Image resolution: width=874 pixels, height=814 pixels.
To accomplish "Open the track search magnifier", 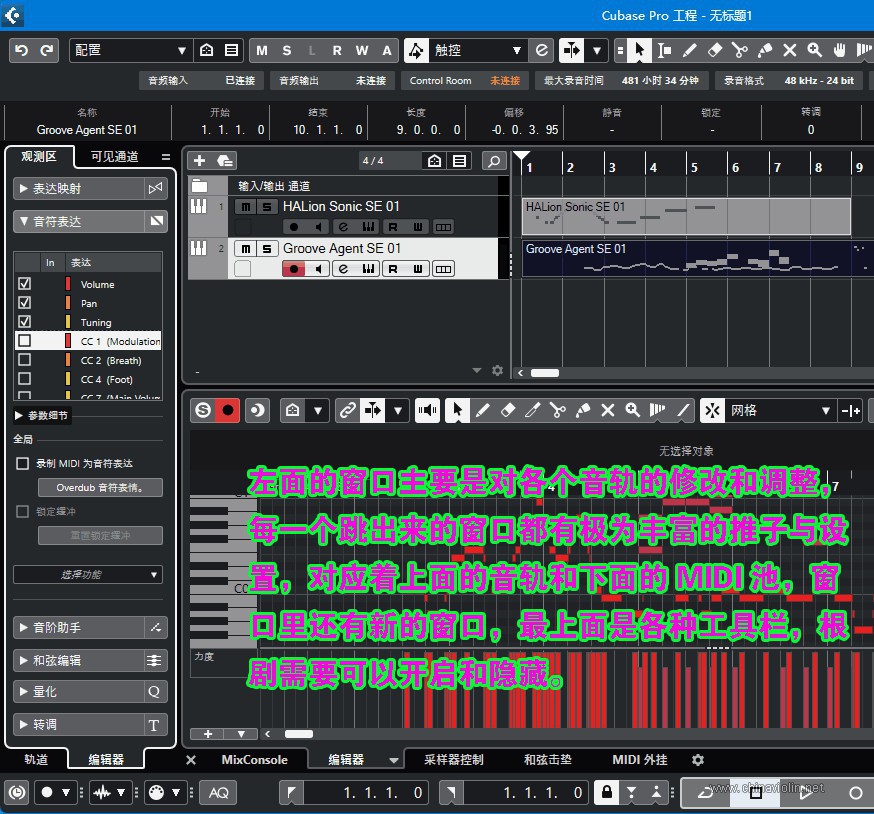I will 494,161.
